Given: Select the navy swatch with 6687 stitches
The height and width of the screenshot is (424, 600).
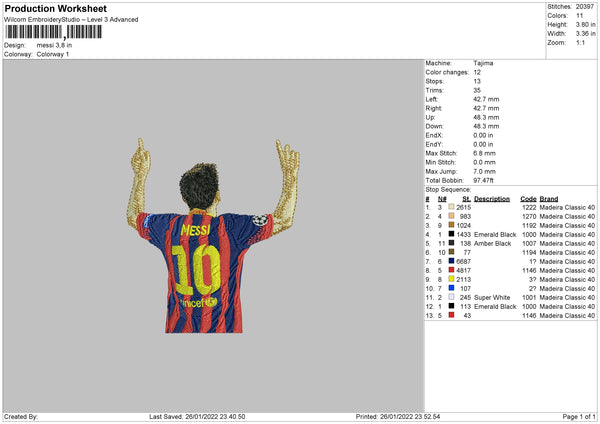Looking at the screenshot, I should tap(451, 261).
